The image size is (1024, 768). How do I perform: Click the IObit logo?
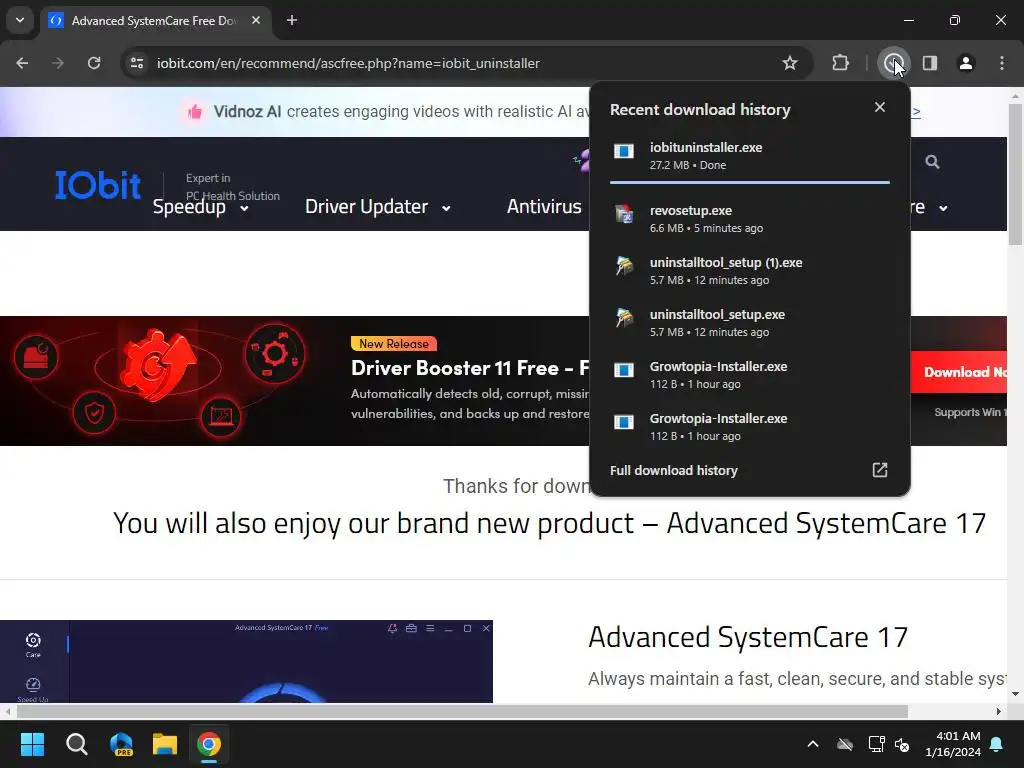[x=98, y=185]
